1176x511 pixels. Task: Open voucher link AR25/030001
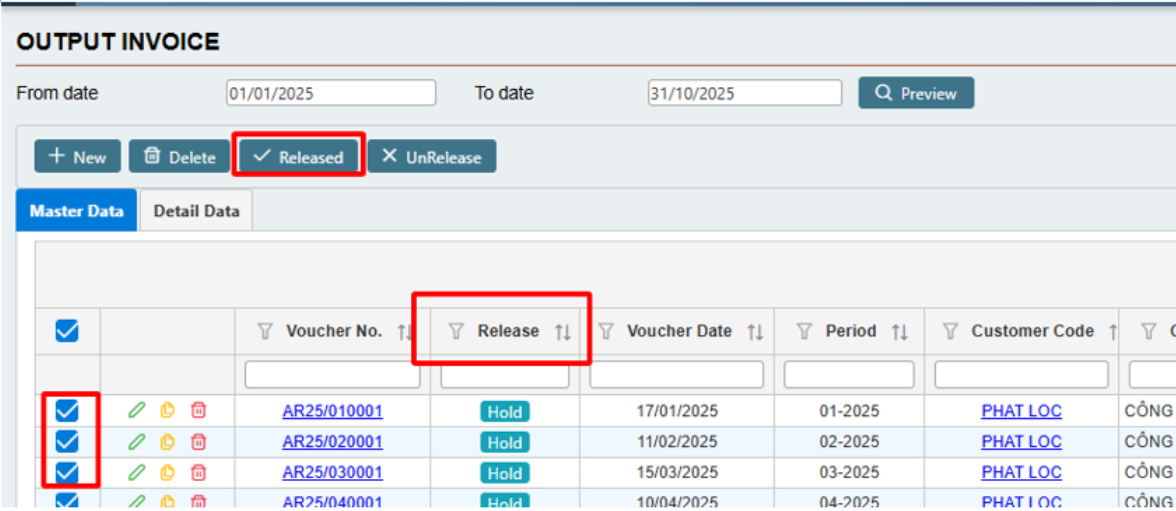(332, 472)
